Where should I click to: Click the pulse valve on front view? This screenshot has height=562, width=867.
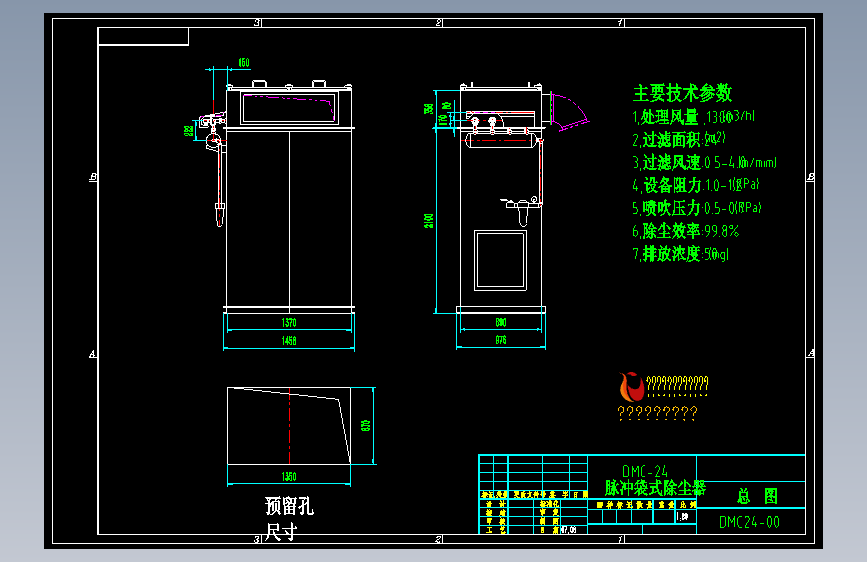[213, 132]
